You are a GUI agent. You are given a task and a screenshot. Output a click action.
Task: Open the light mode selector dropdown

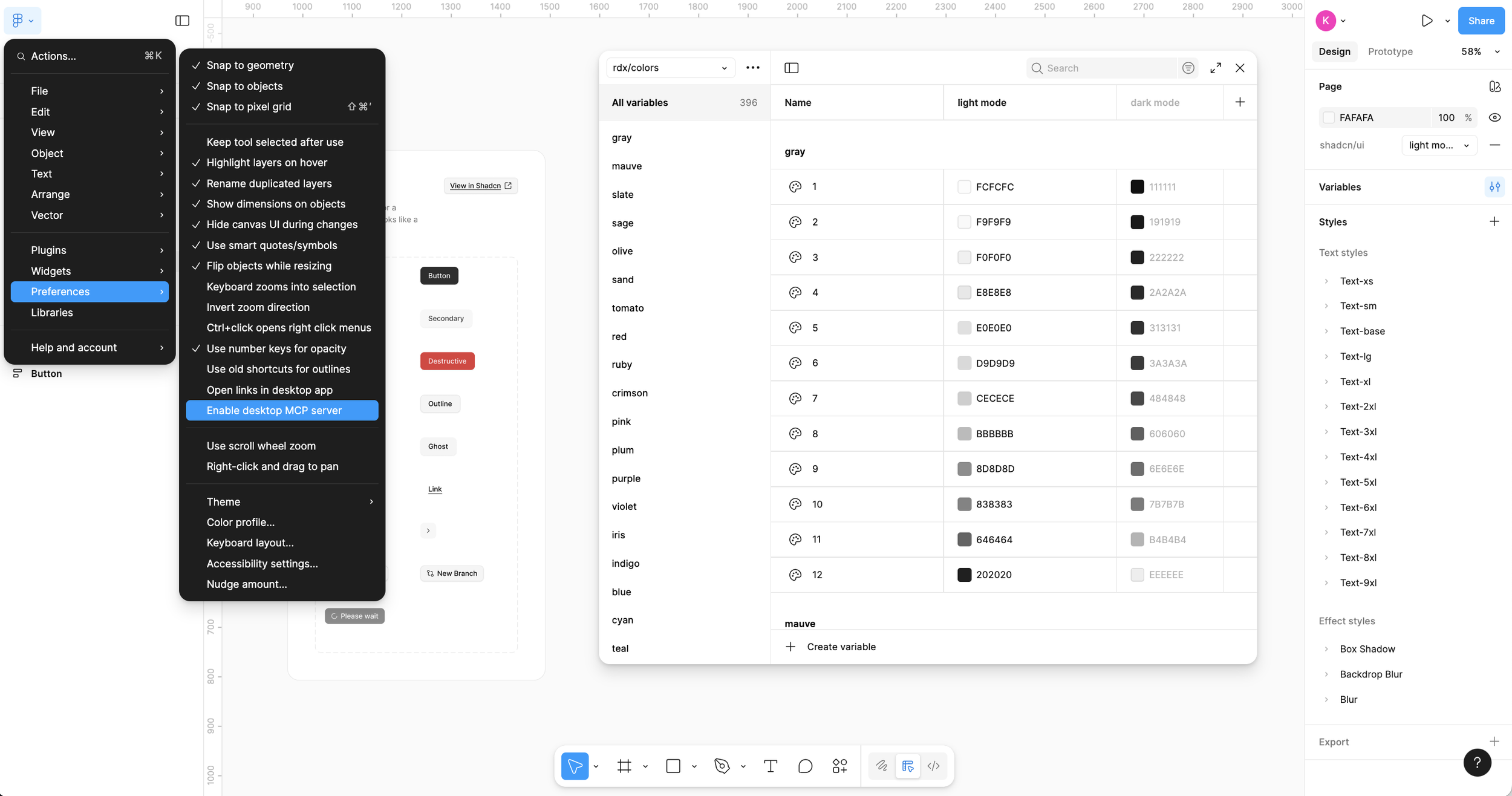click(x=1439, y=145)
